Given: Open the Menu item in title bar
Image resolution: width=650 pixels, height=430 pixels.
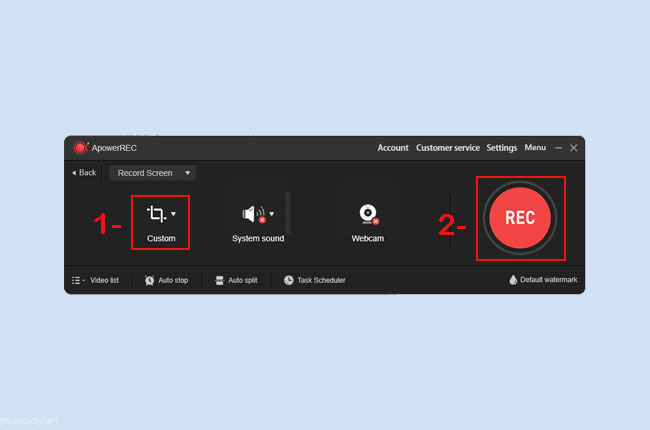Looking at the screenshot, I should point(535,148).
